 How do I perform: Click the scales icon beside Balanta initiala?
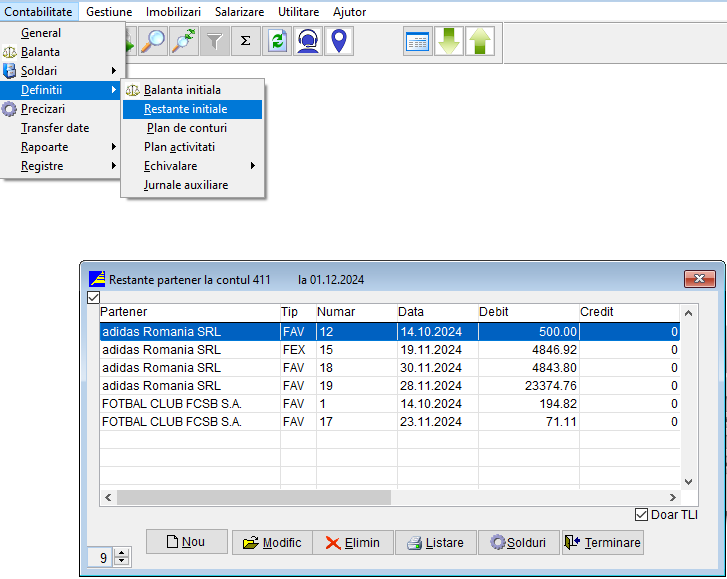133,90
